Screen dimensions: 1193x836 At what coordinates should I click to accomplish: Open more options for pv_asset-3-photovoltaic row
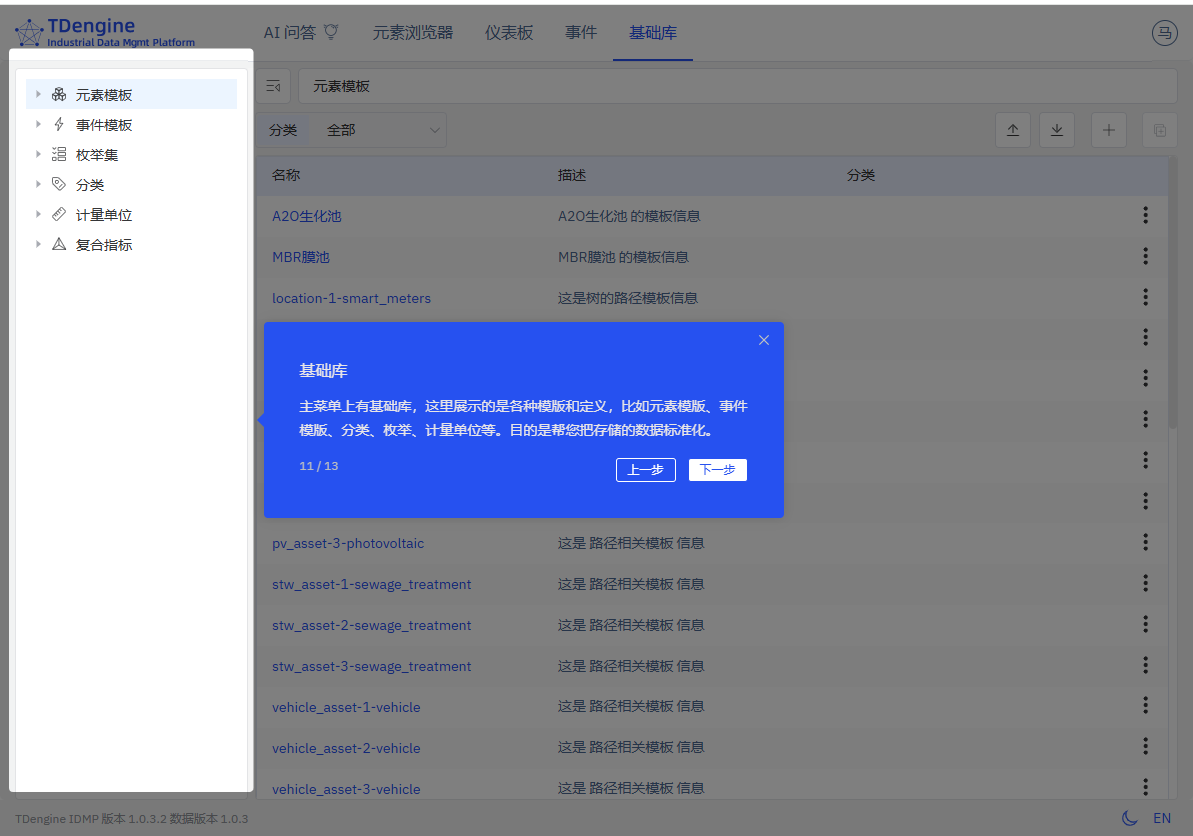[1145, 542]
